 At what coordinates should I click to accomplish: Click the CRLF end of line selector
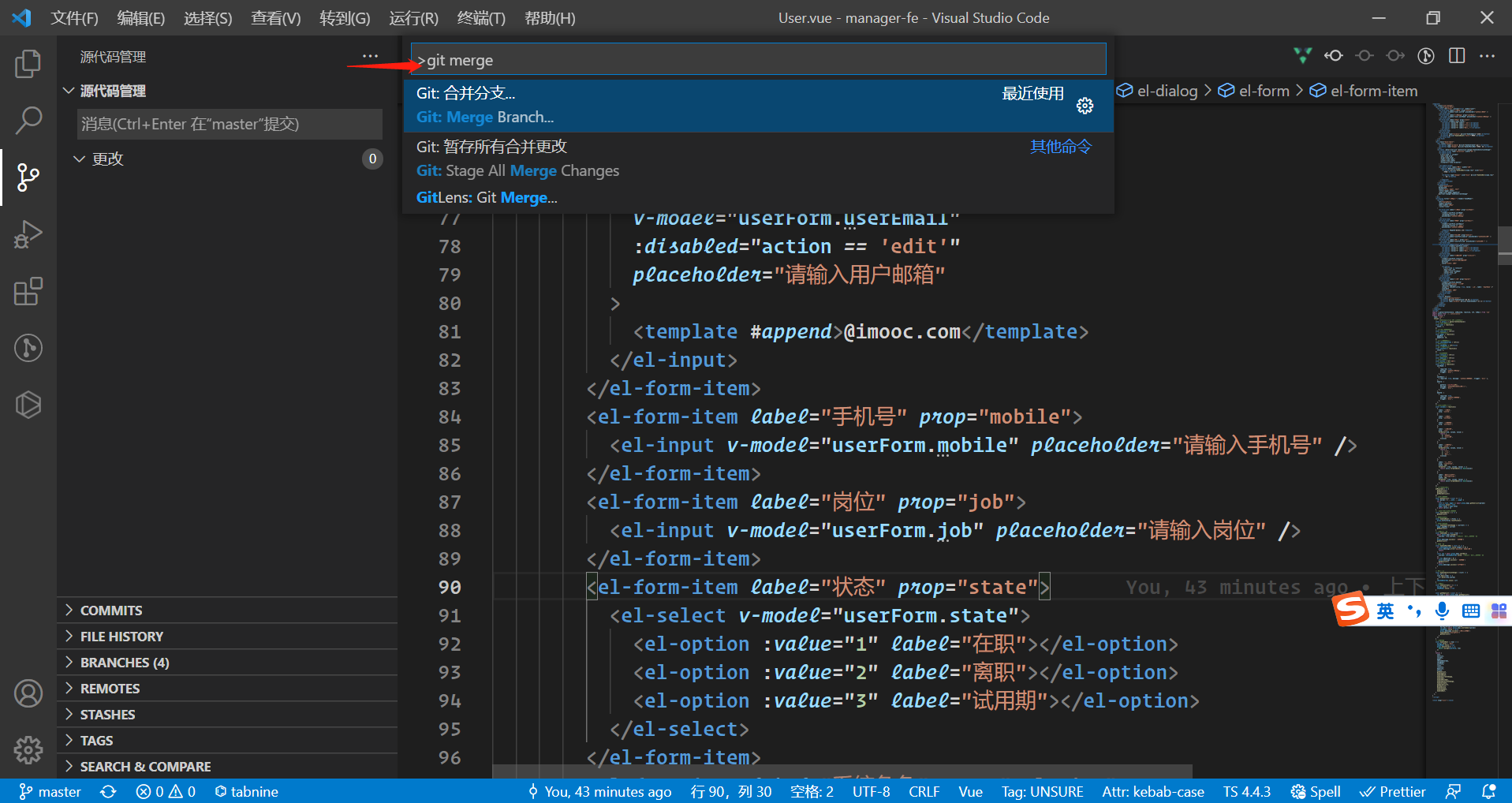point(924,791)
